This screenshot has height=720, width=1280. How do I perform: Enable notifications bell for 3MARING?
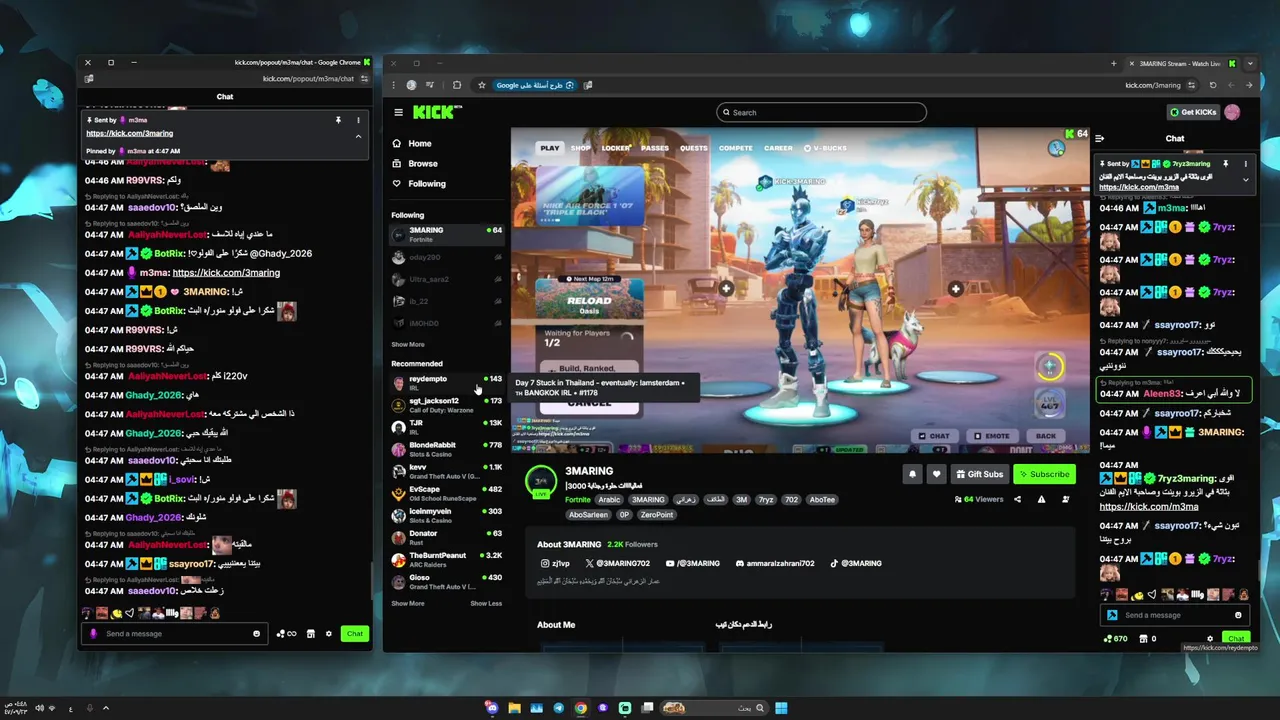coord(912,474)
